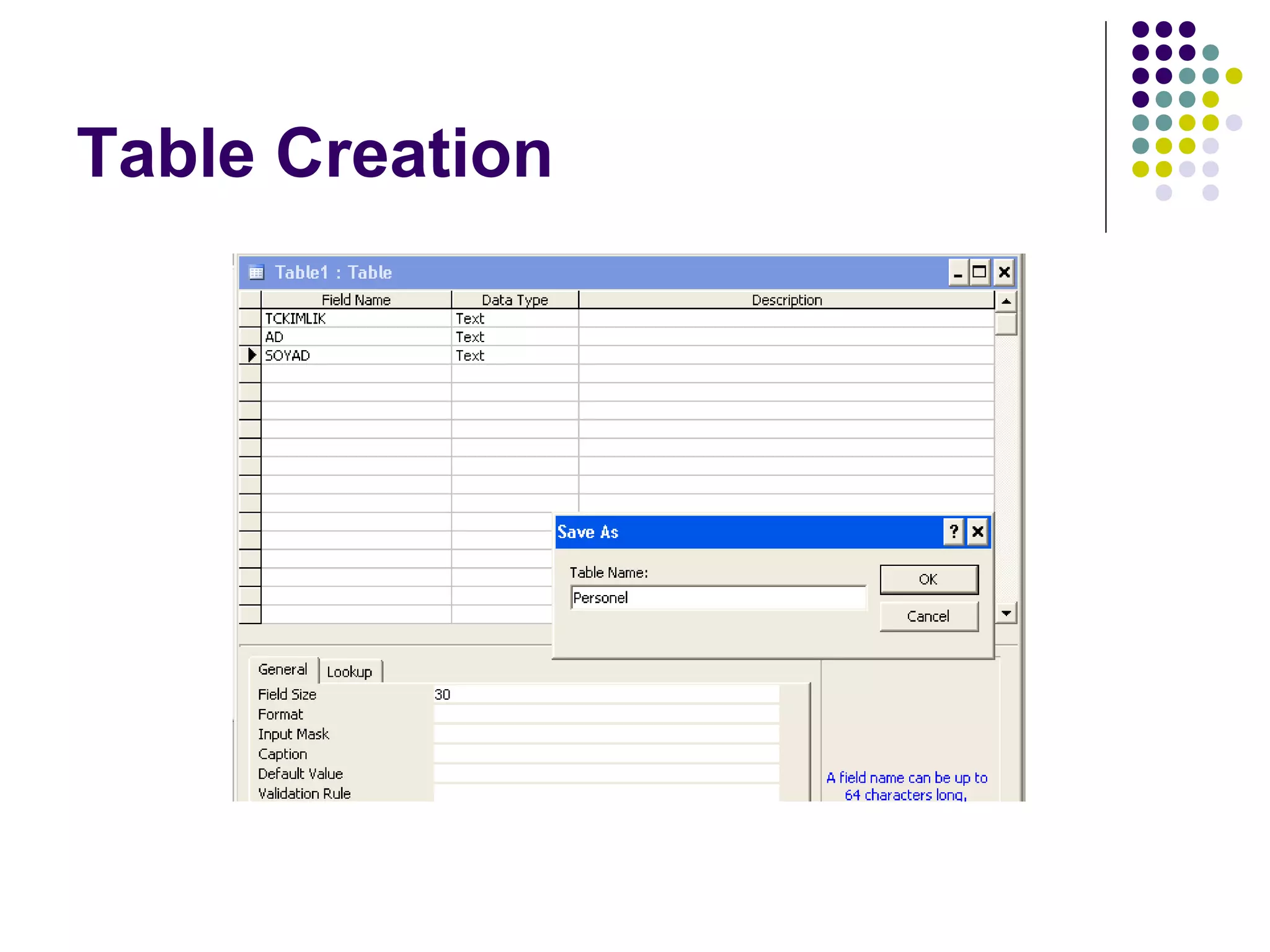This screenshot has height=952, width=1270.
Task: Click the table icon in Table1 title bar
Action: coord(256,273)
